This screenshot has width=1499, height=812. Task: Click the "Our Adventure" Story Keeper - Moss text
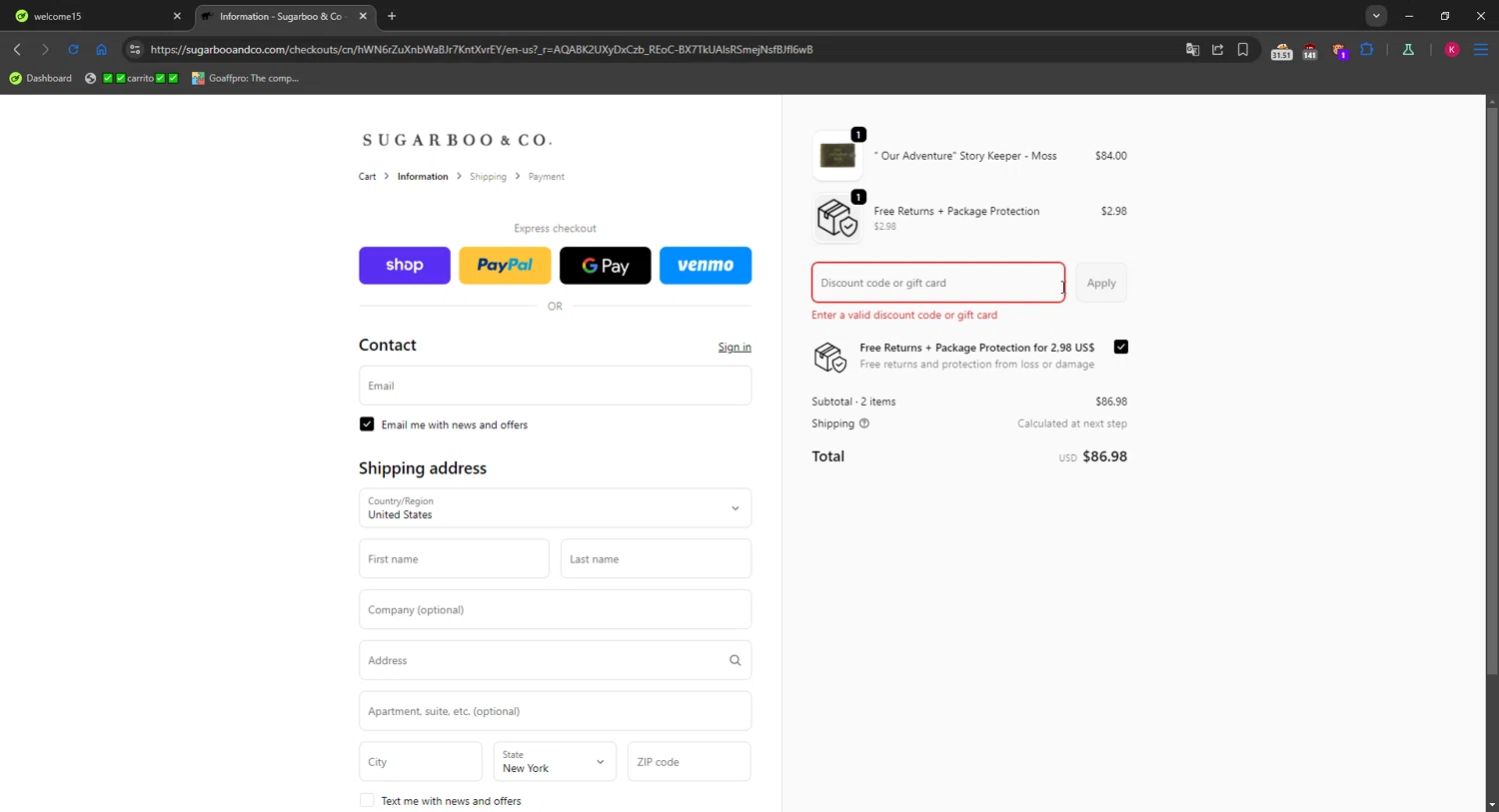coord(965,156)
